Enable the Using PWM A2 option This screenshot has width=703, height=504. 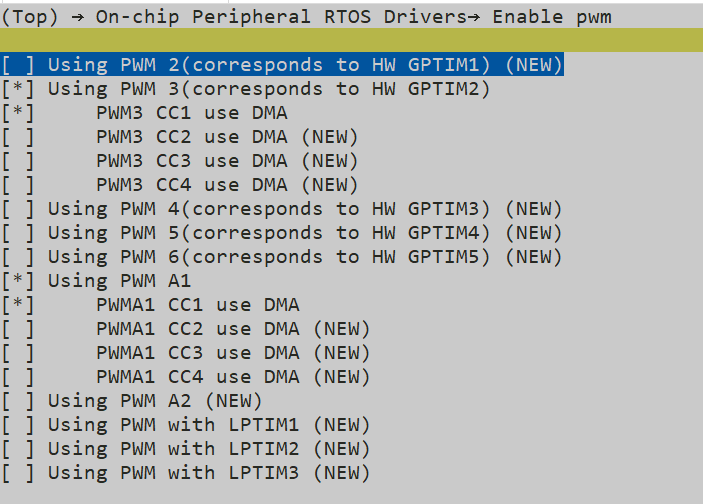pyautogui.click(x=19, y=401)
